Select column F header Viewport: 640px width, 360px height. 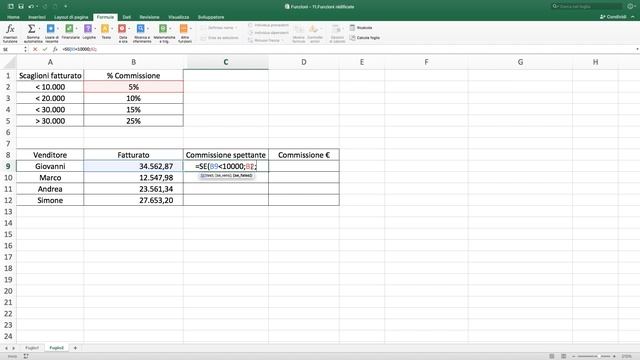[x=427, y=62]
